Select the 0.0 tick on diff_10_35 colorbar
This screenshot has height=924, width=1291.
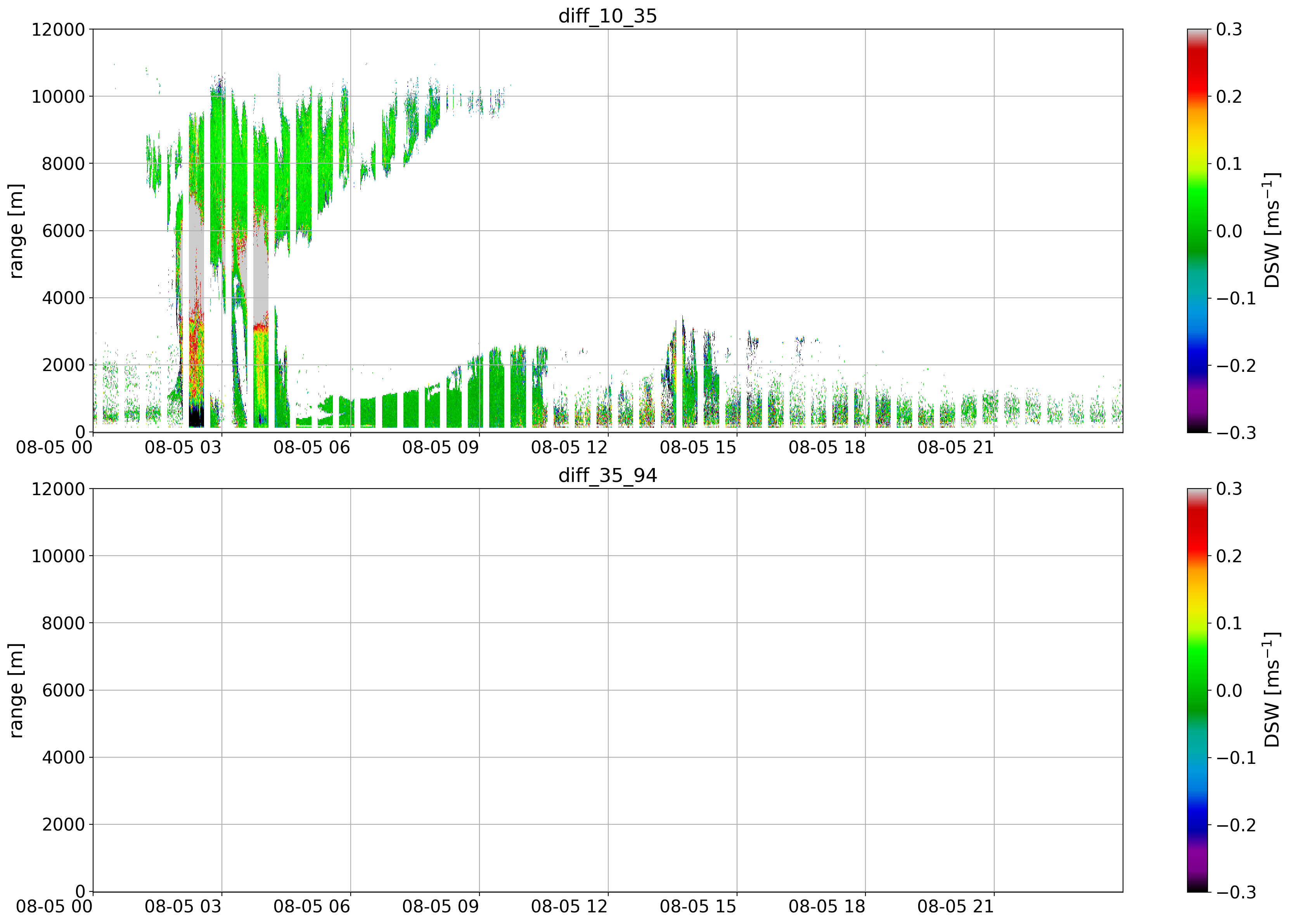[1229, 231]
